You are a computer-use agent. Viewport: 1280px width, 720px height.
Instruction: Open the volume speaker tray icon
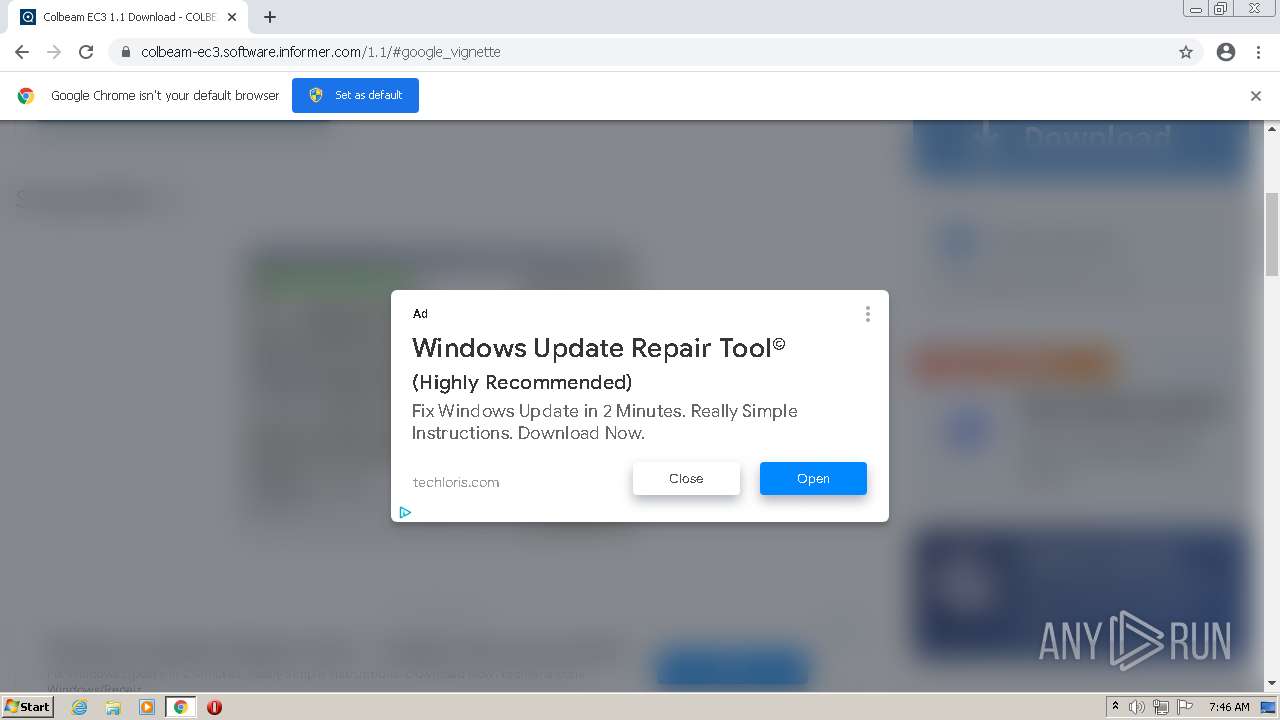click(1137, 707)
